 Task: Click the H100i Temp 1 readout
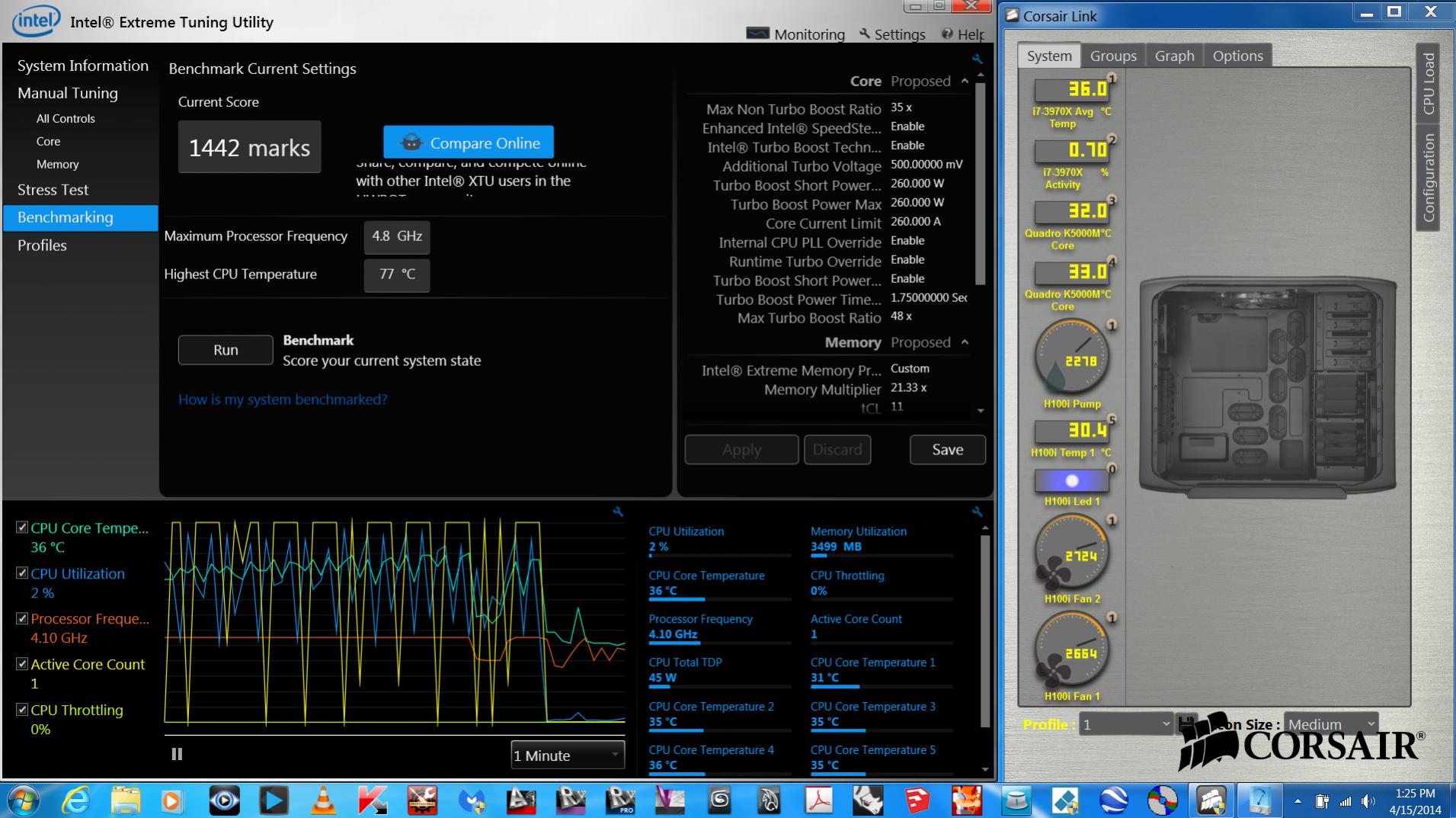(x=1071, y=431)
